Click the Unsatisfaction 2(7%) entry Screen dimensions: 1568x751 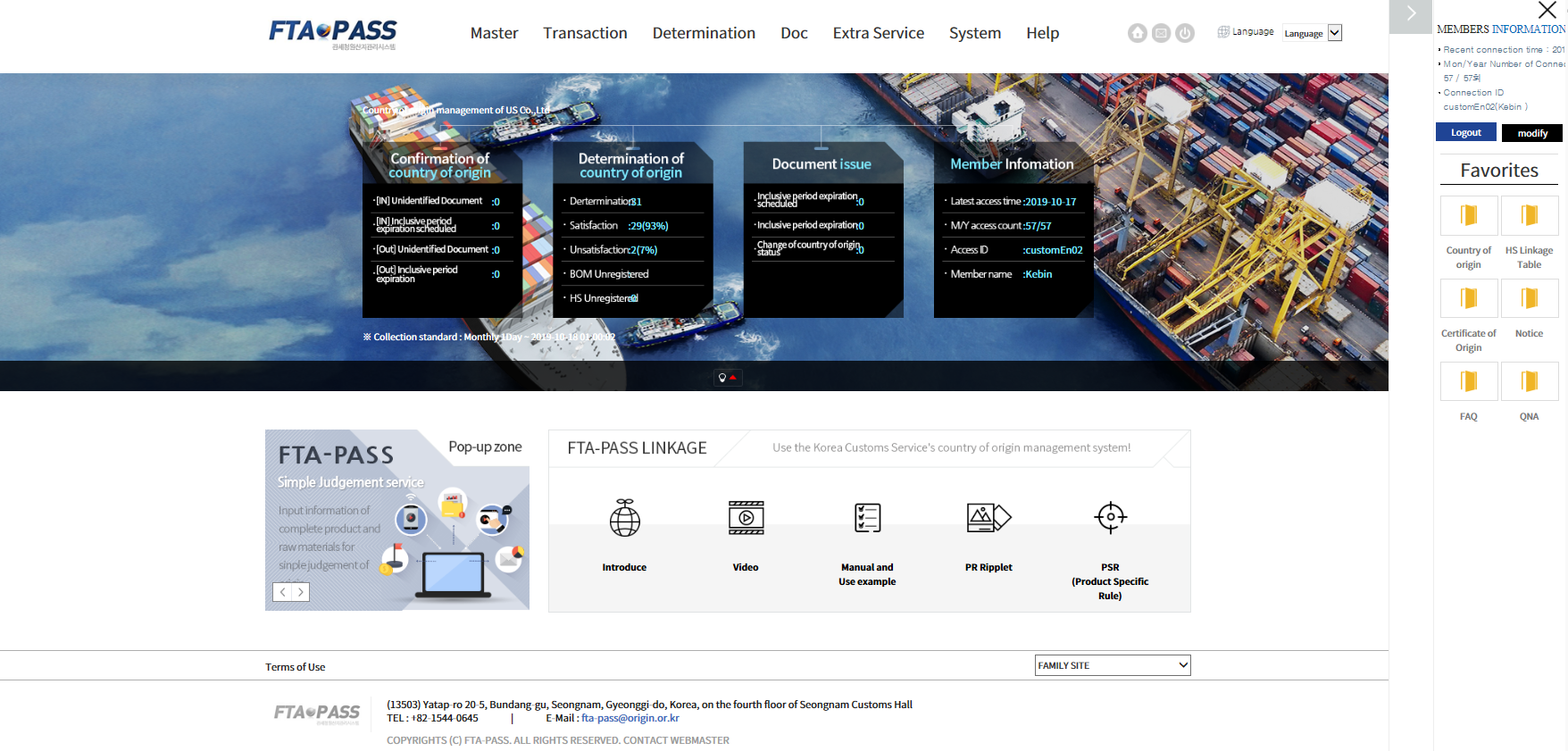(613, 250)
